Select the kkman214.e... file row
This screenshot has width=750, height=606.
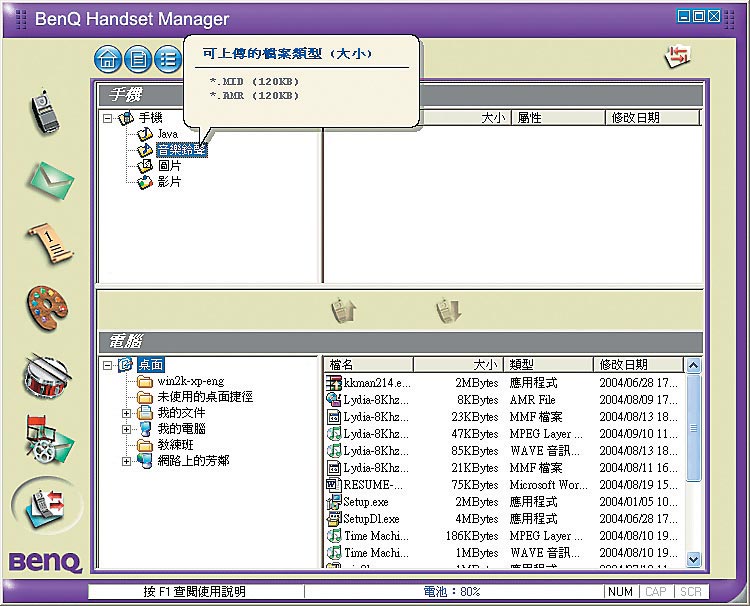point(502,383)
